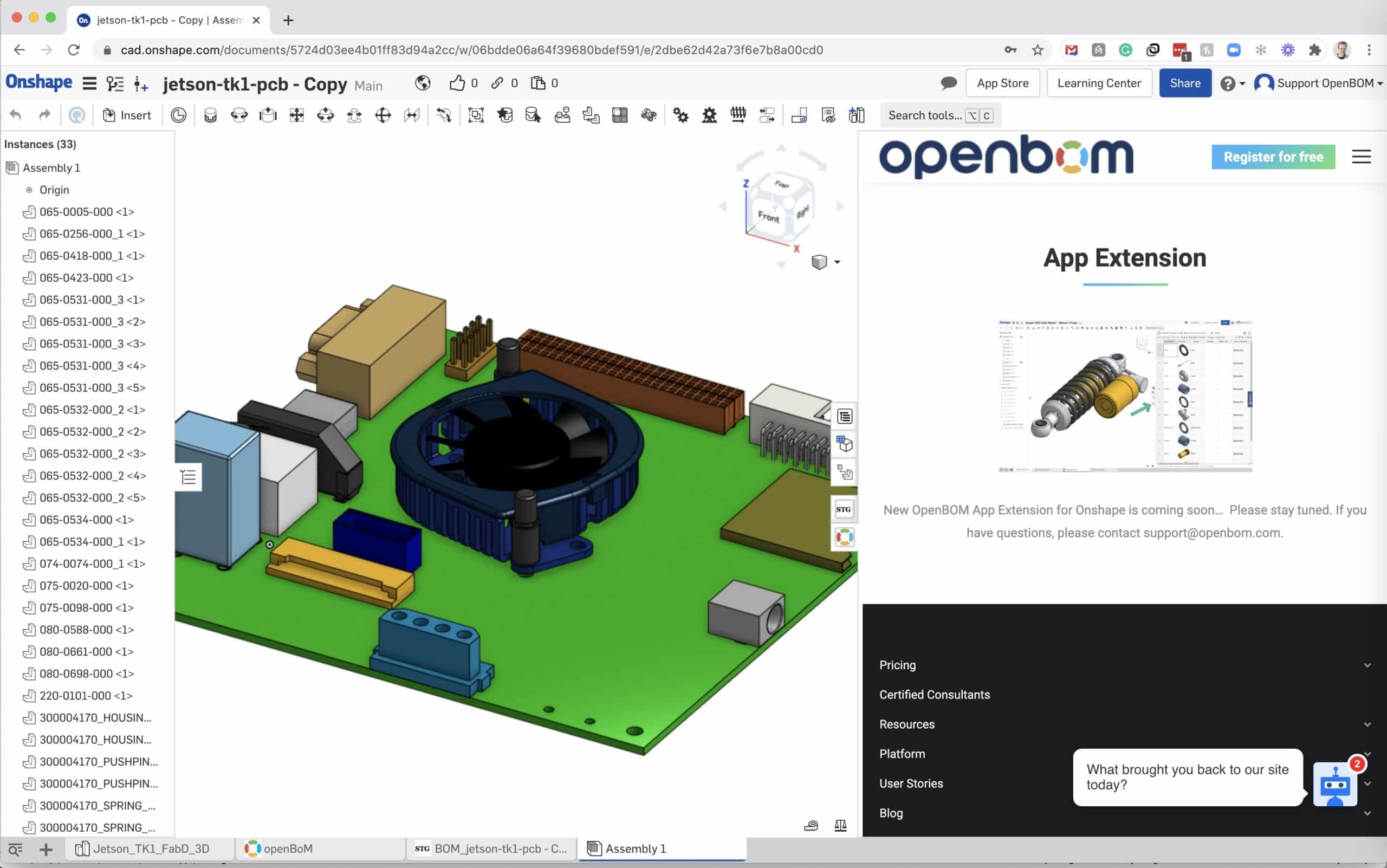
Task: Select the Assembly 1 bottom tab
Action: pos(663,848)
